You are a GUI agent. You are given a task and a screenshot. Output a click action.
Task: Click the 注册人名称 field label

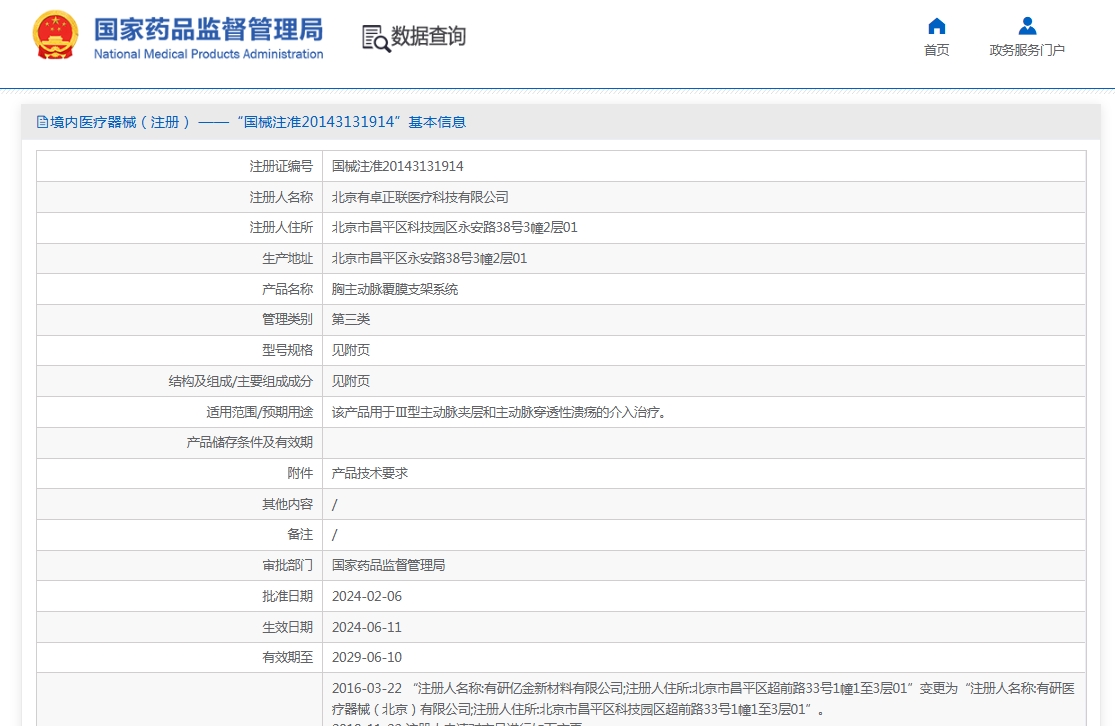pyautogui.click(x=281, y=198)
